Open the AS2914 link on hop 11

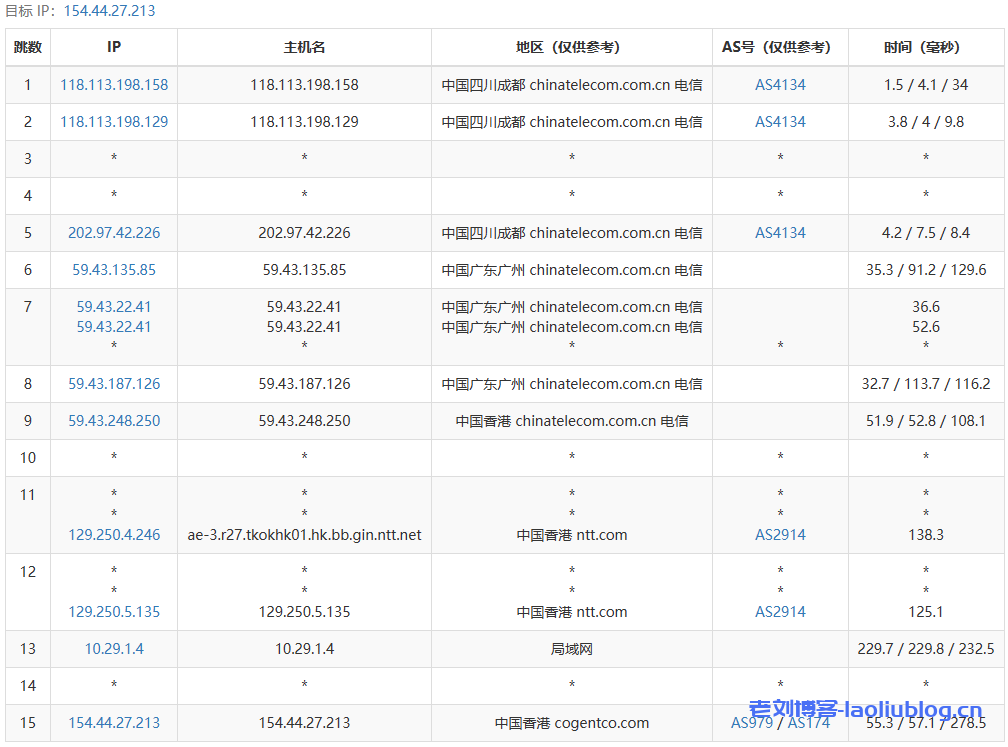(x=780, y=534)
